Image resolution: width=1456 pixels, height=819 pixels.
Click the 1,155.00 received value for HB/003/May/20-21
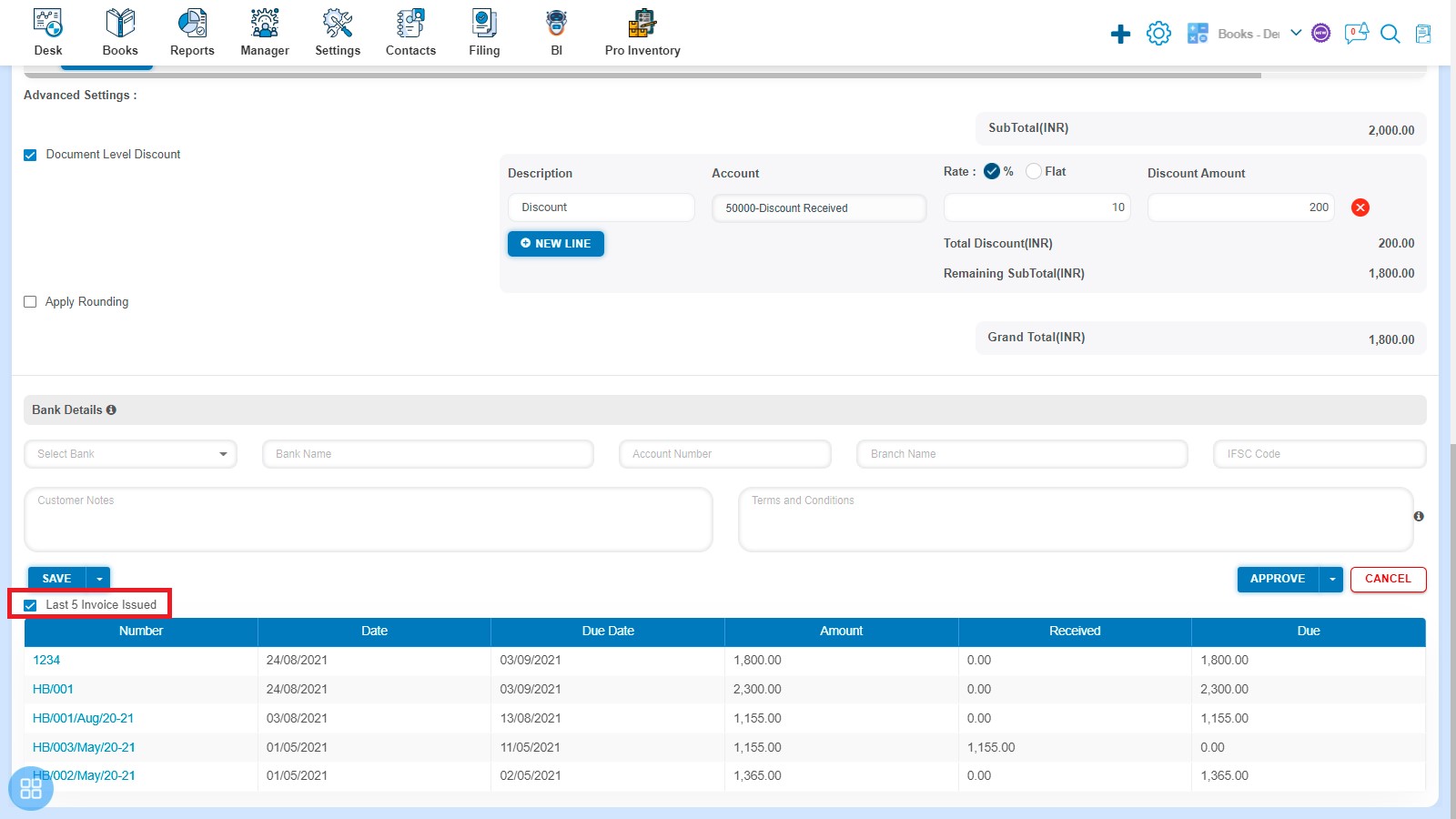(x=991, y=747)
